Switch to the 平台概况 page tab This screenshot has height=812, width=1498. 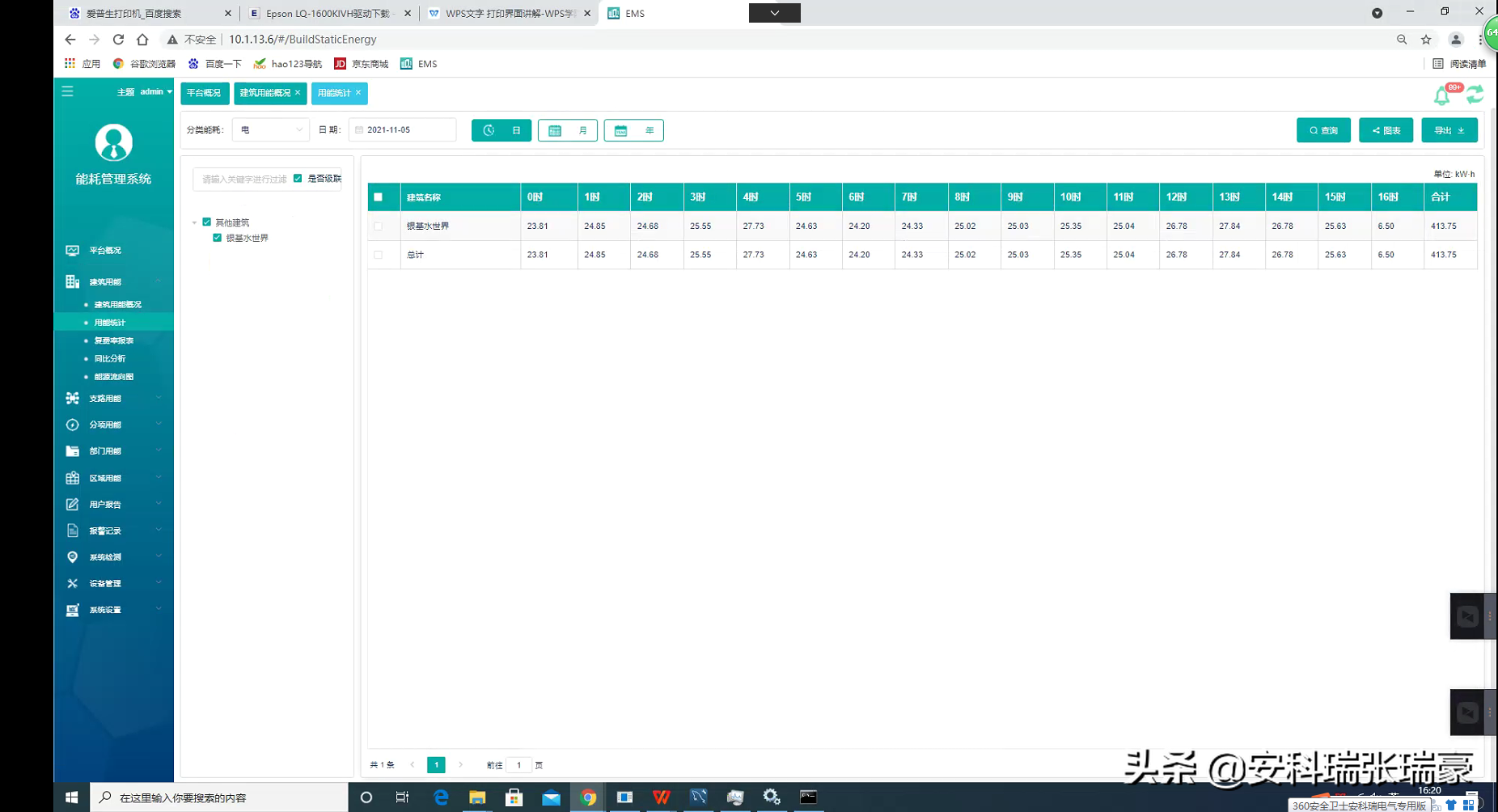point(205,93)
